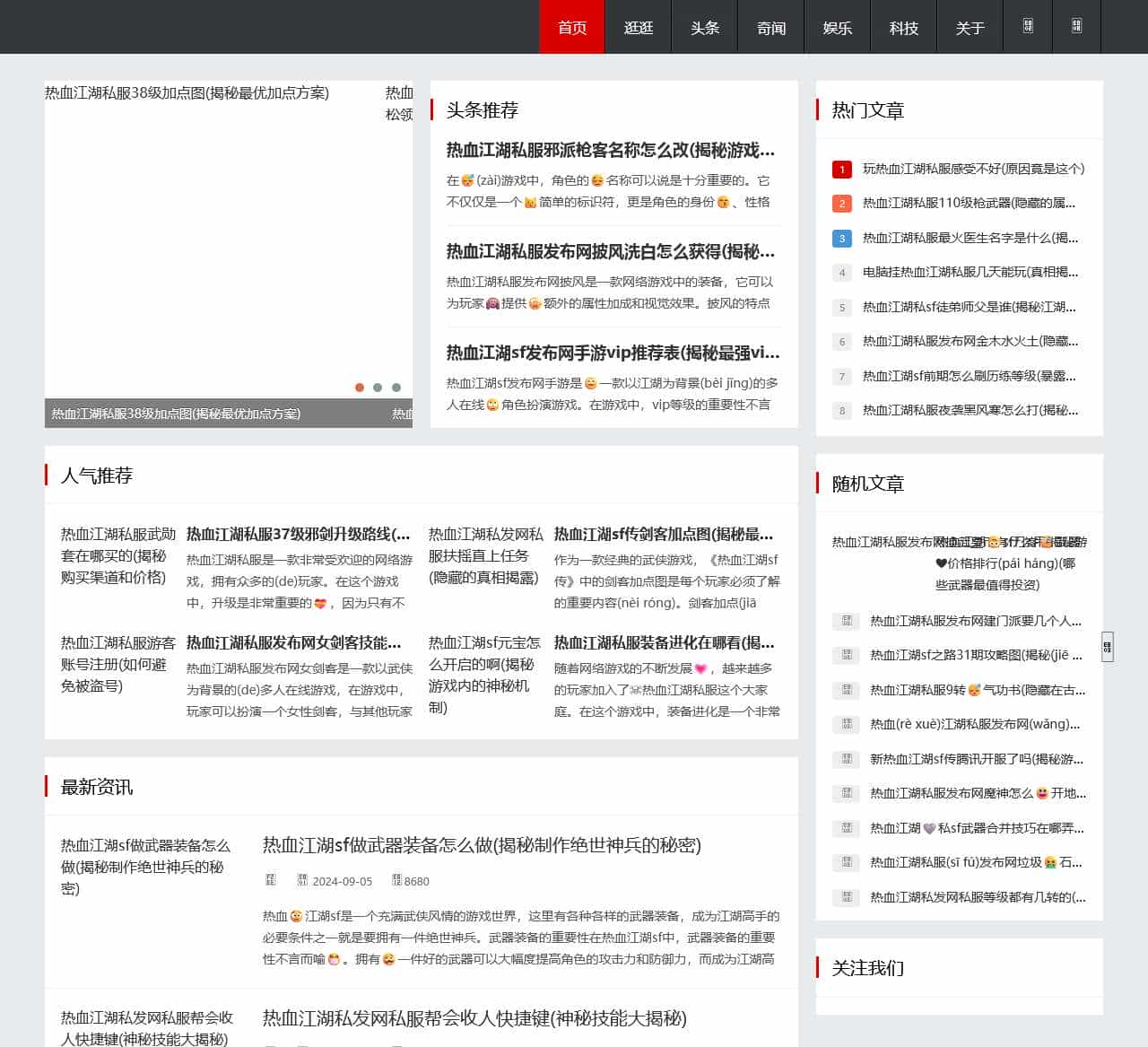Switch to the 娱乐 section in the navbar
The height and width of the screenshot is (1047, 1148).
pos(837,27)
